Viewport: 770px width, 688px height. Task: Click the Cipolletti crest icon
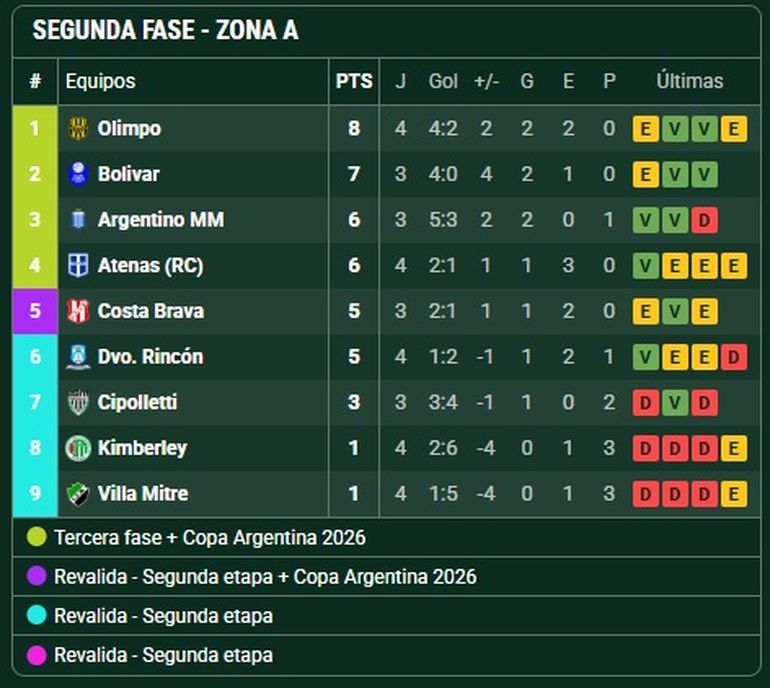(78, 403)
